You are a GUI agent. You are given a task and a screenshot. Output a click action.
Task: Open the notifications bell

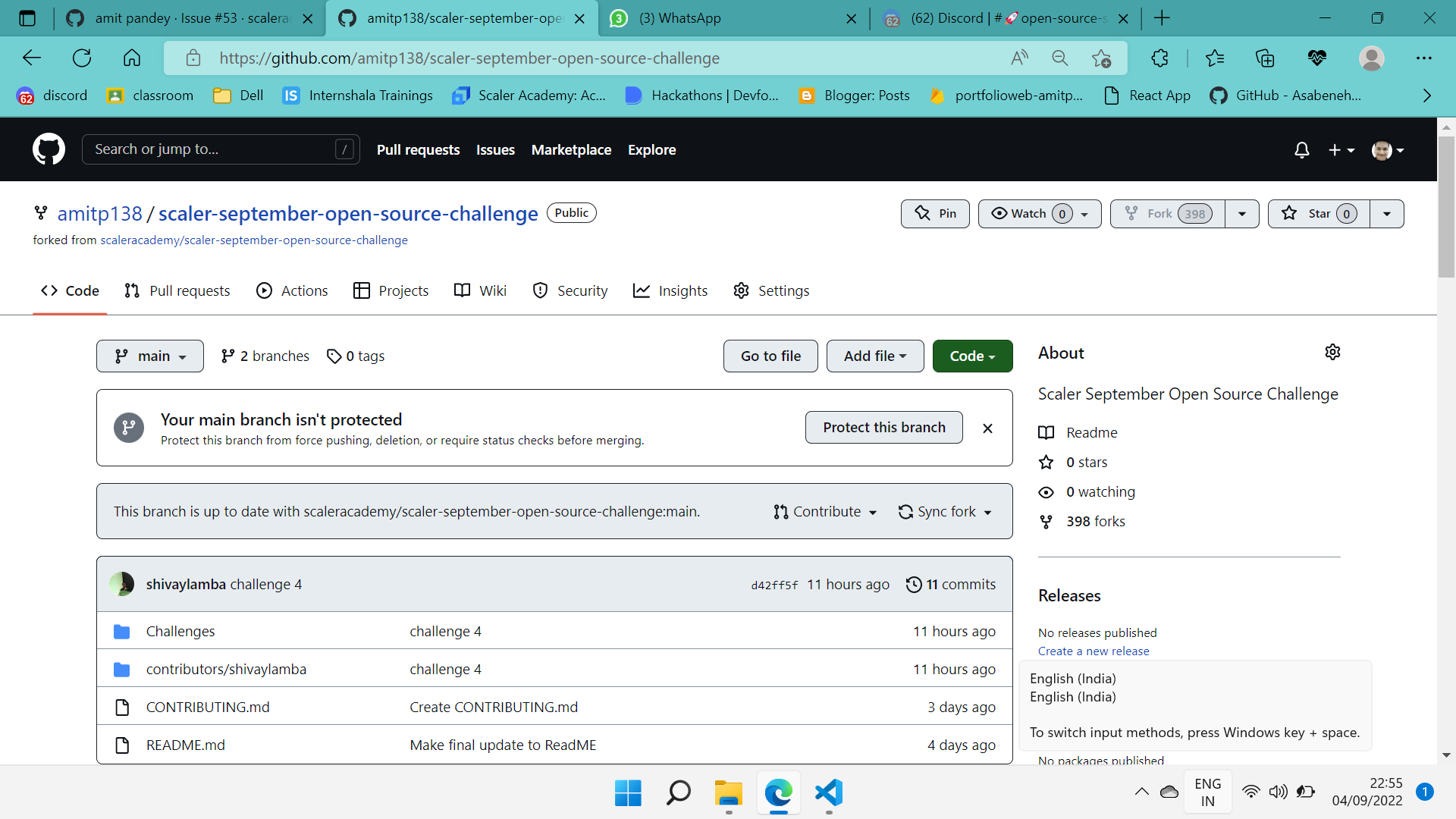(x=1301, y=150)
